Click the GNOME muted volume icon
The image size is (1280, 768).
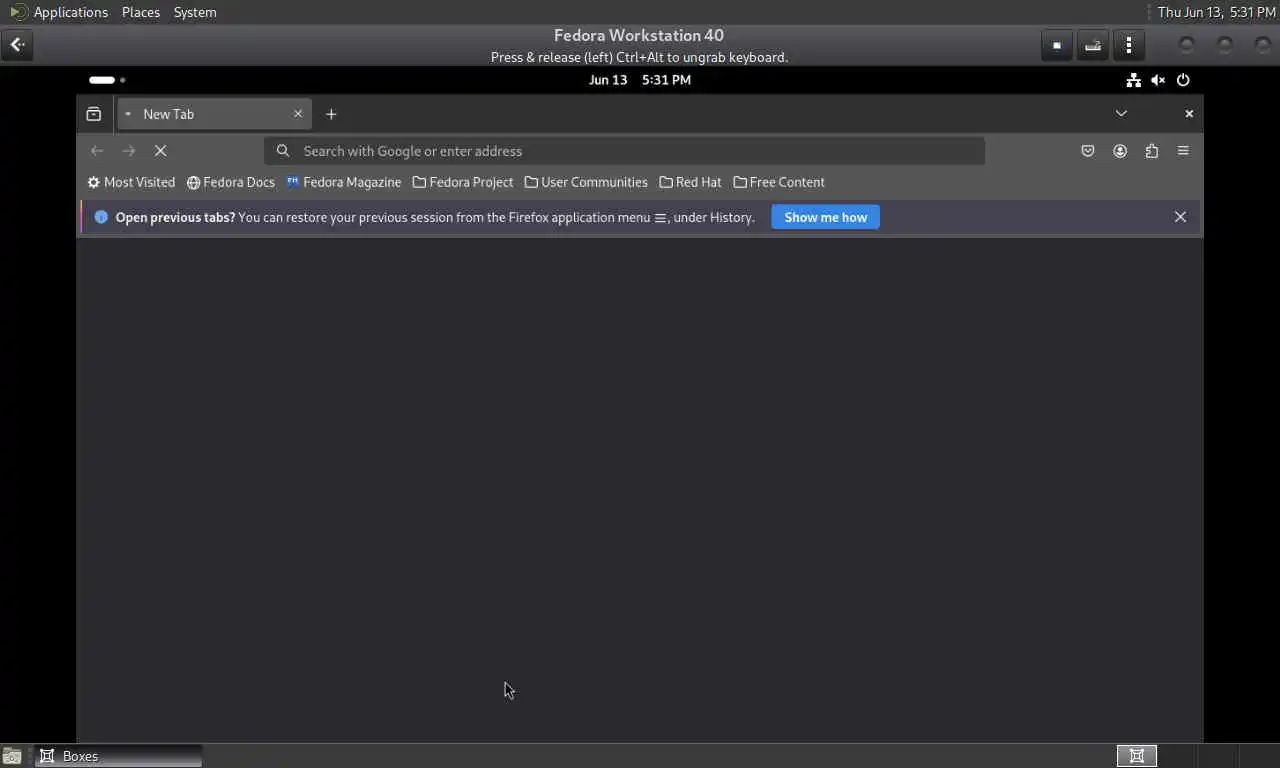pyautogui.click(x=1158, y=80)
